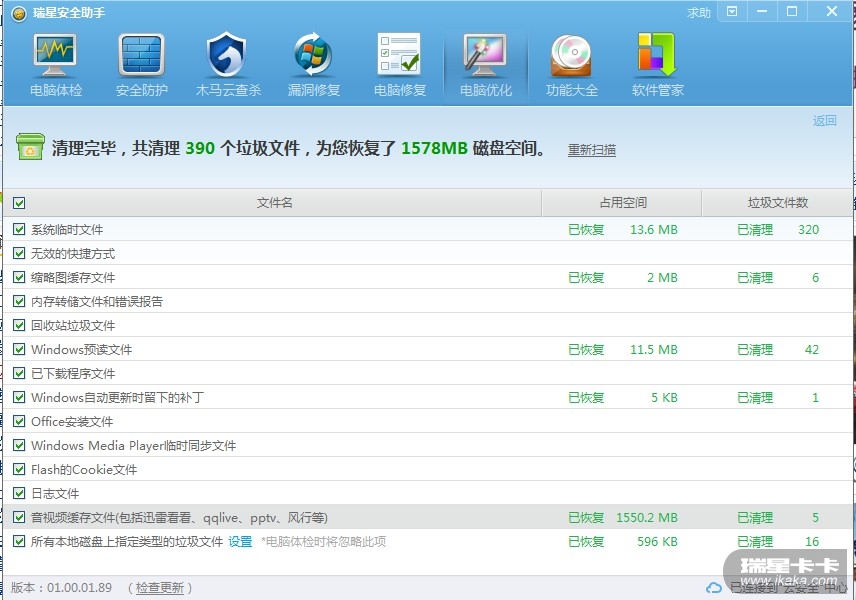
Task: Click the 2 MB size value
Action: [x=662, y=277]
